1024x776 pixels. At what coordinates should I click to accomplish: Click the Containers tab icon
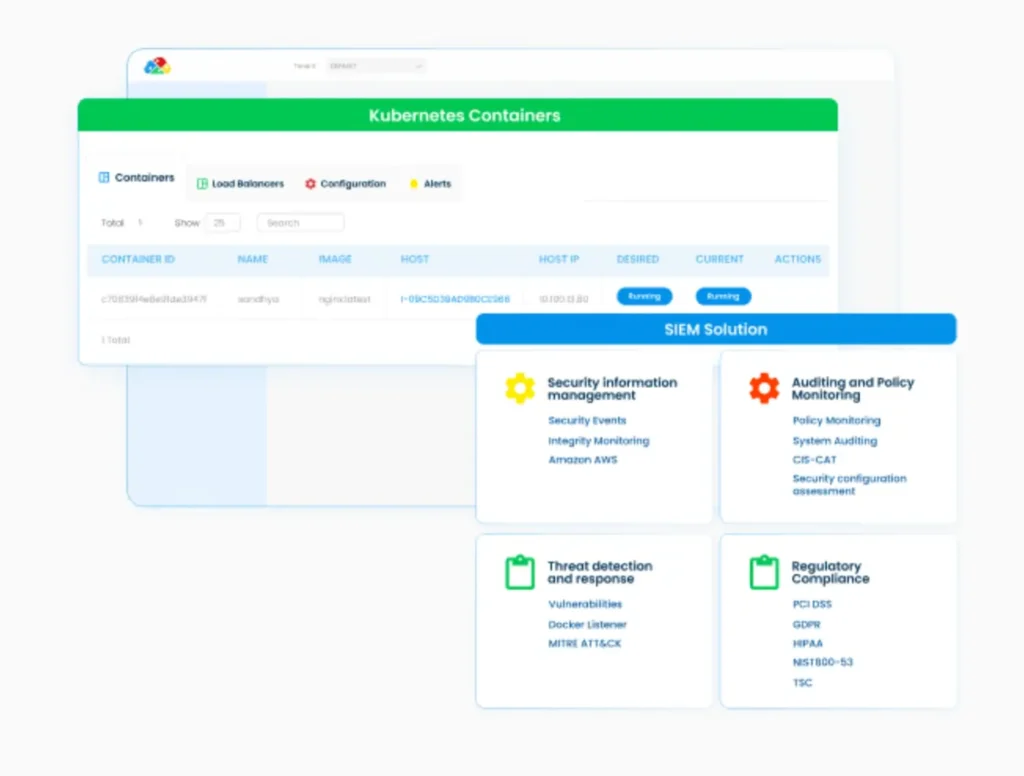[x=104, y=178]
